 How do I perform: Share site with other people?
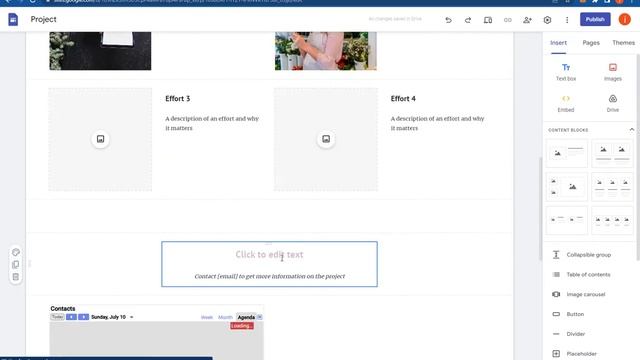(527, 20)
